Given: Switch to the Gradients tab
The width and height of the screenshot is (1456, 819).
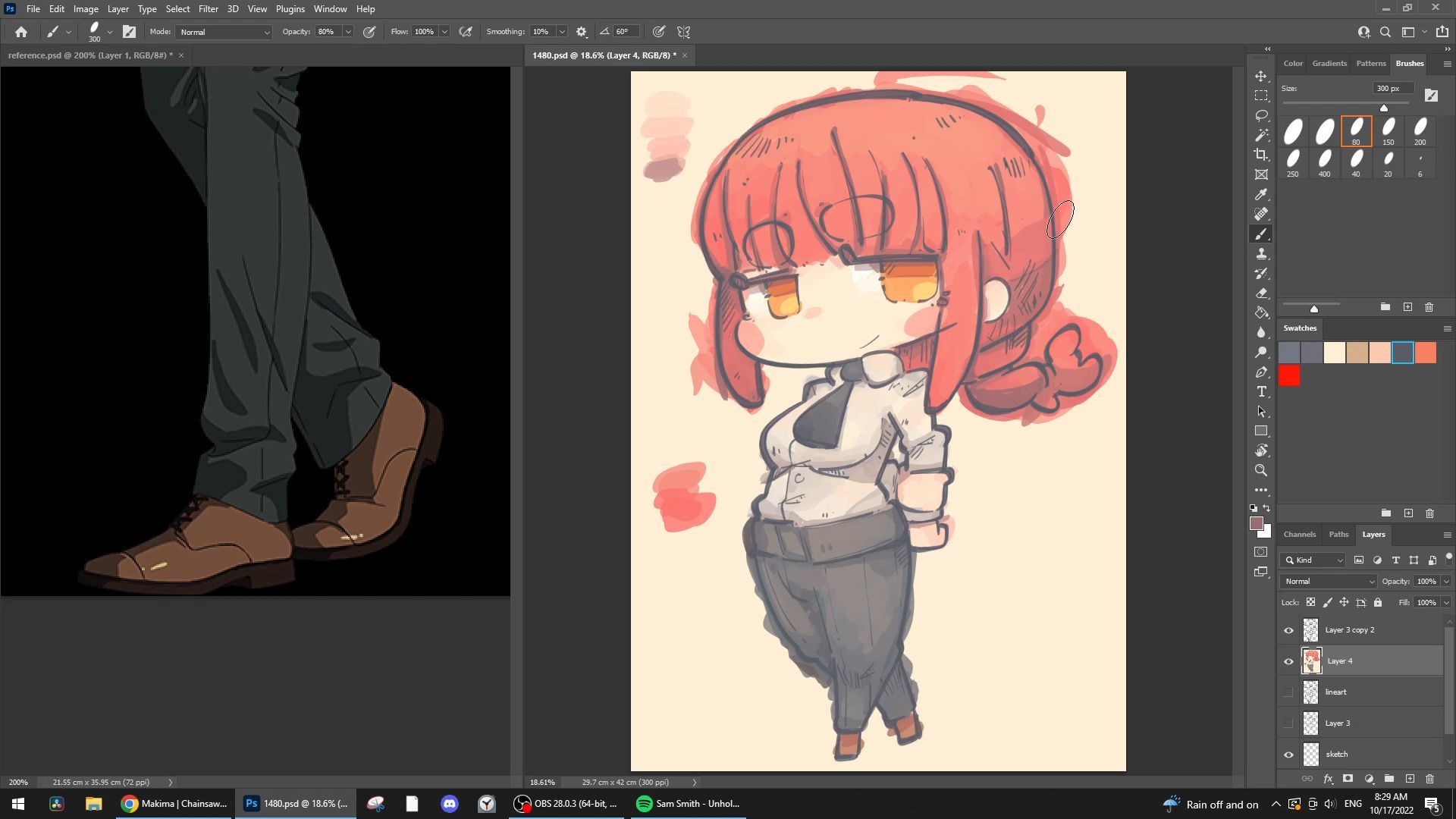Looking at the screenshot, I should [1329, 63].
